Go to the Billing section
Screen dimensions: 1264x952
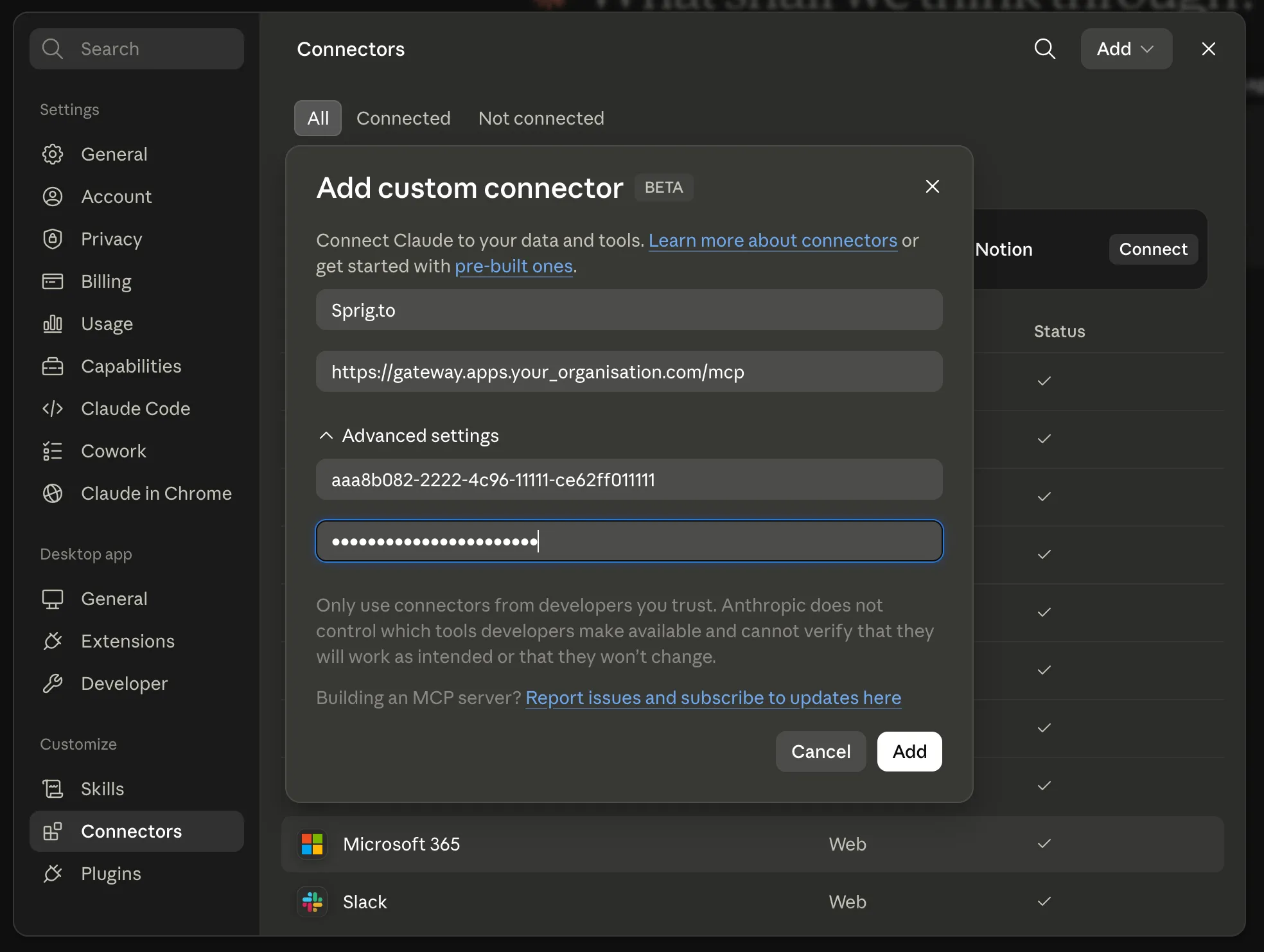pyautogui.click(x=137, y=281)
